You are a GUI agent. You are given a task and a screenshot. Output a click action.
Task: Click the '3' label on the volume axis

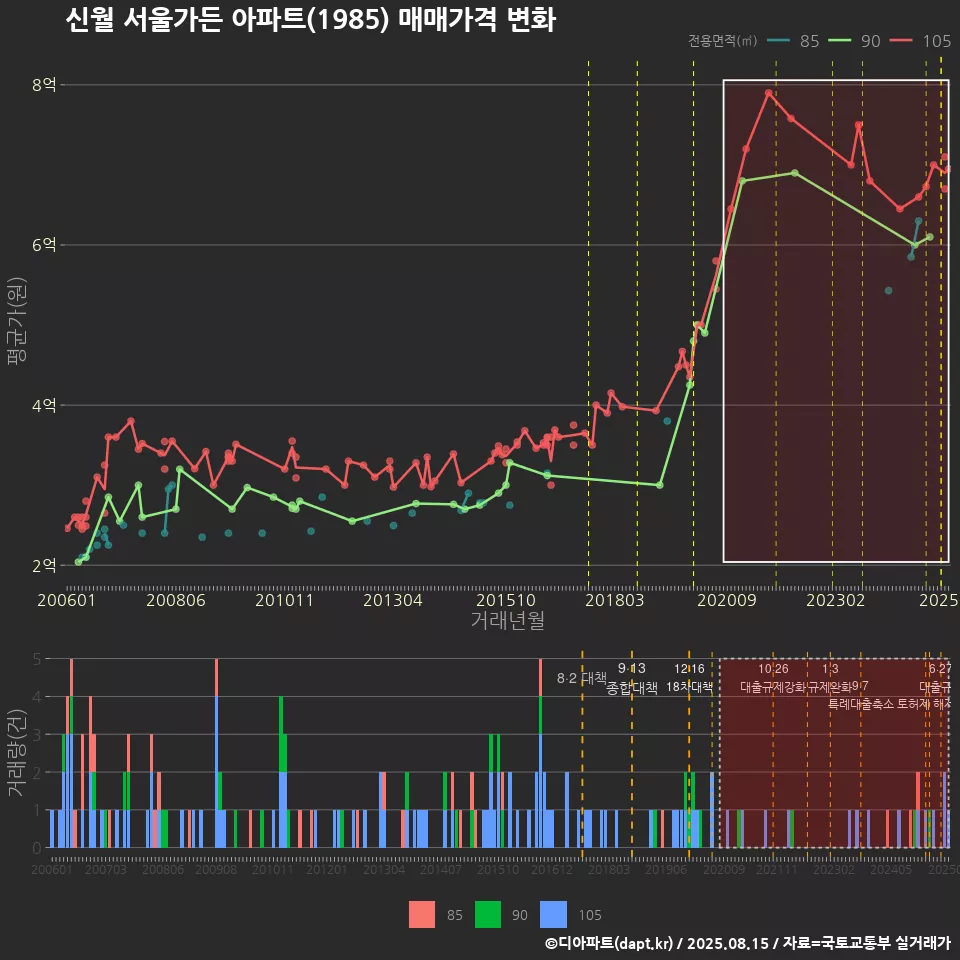pos(37,735)
